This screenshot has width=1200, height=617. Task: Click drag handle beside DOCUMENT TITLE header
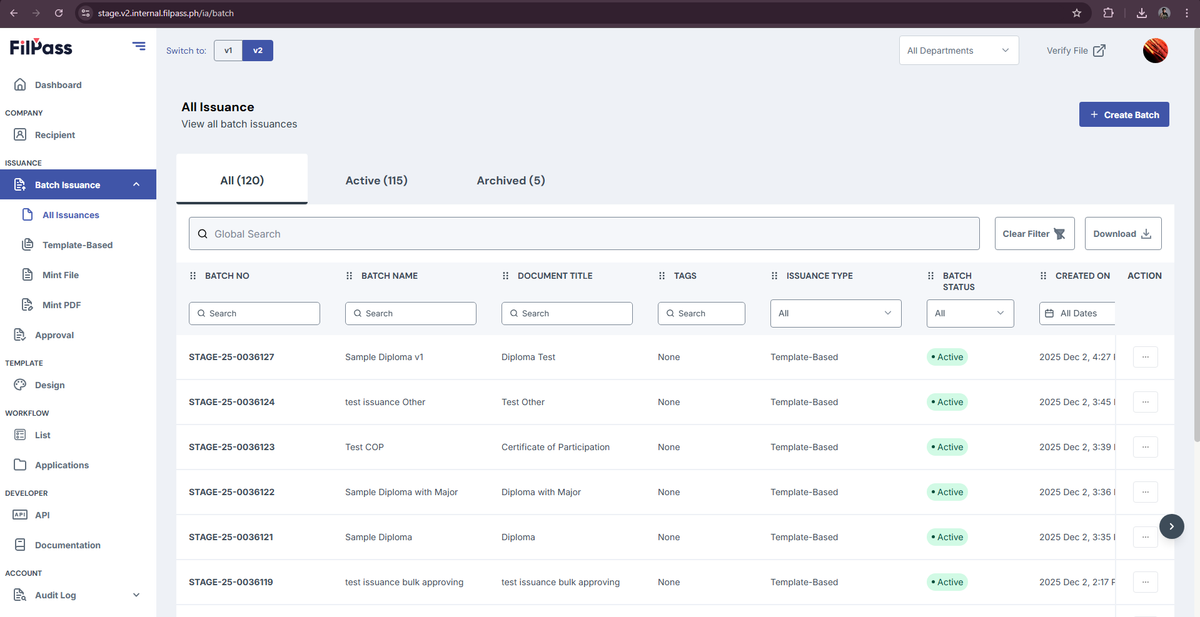pos(506,276)
